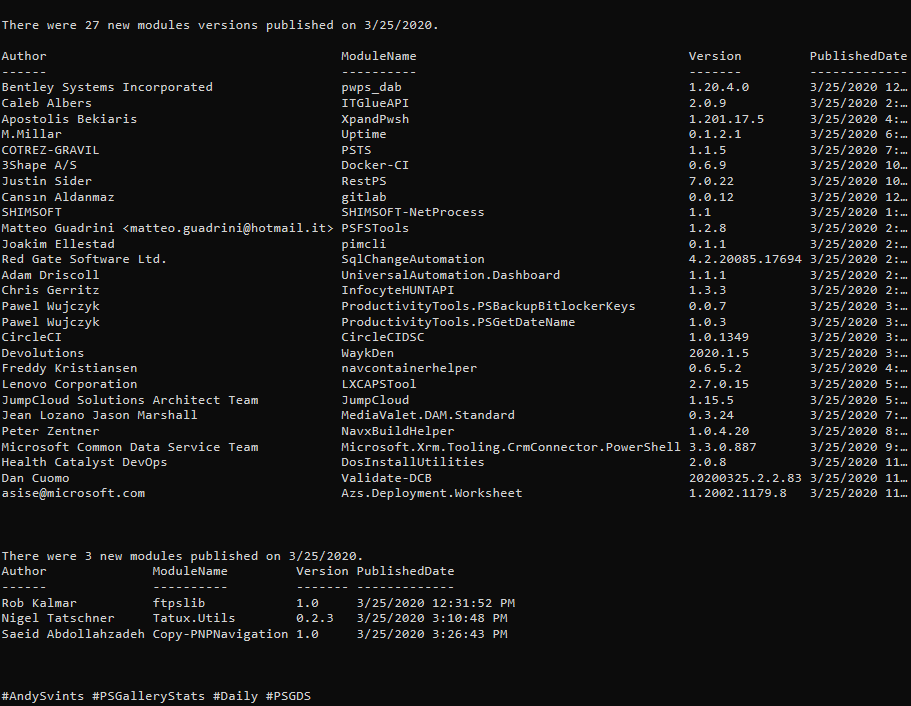Click author Bentley Systems Incorporated
This screenshot has height=706, width=911.
pos(107,87)
